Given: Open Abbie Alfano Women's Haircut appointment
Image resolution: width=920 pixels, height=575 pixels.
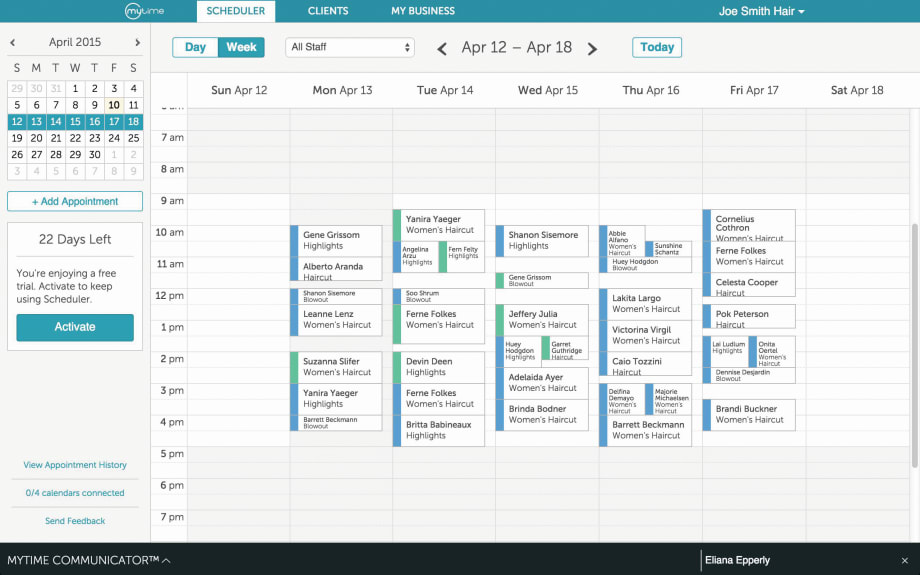Looking at the screenshot, I should pyautogui.click(x=622, y=241).
